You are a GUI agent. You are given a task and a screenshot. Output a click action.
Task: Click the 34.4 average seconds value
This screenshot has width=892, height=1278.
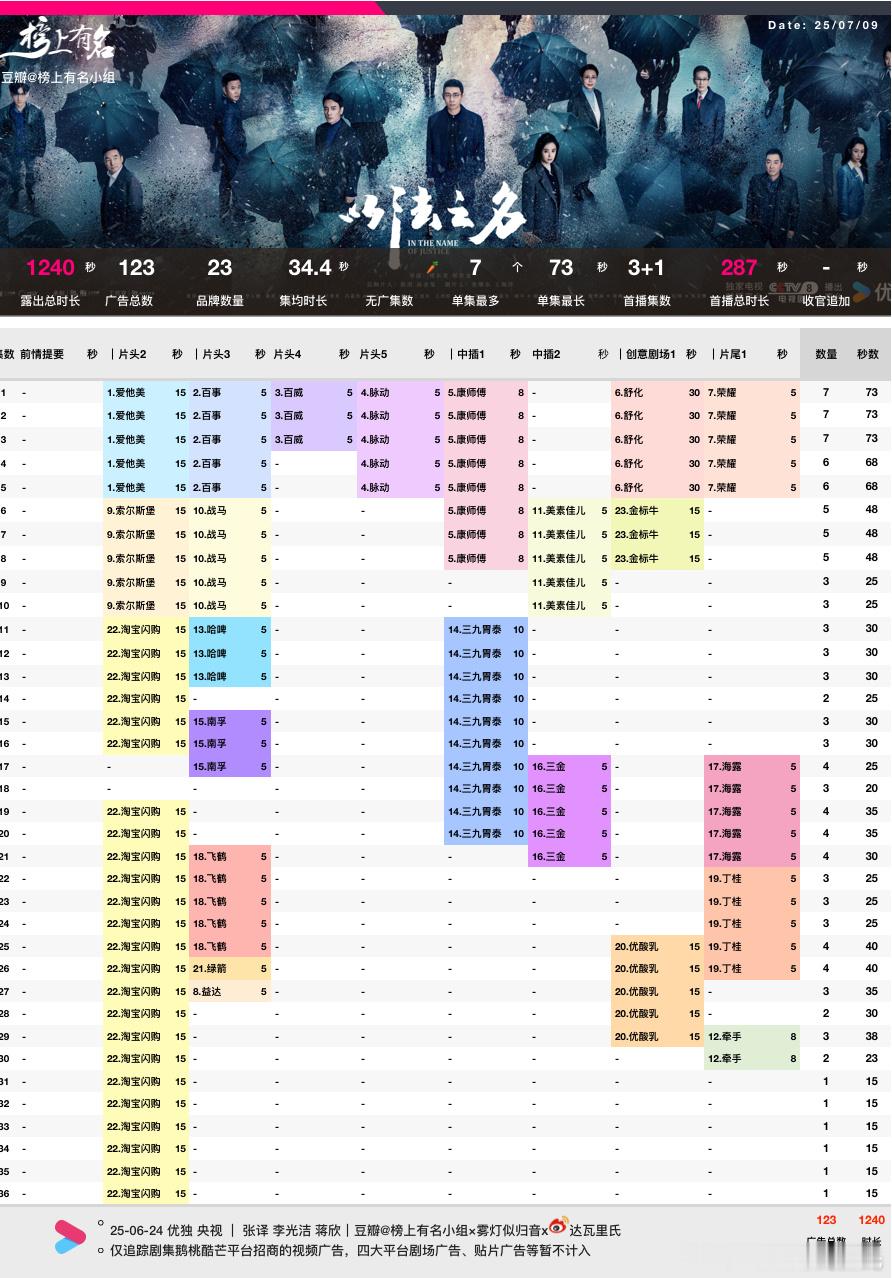pyautogui.click(x=310, y=267)
